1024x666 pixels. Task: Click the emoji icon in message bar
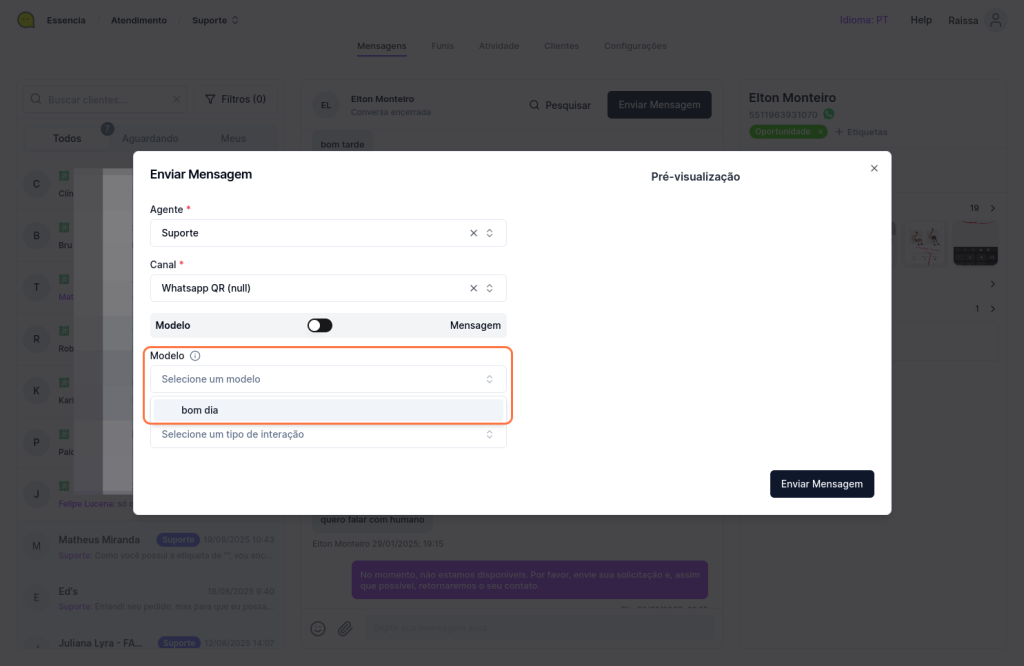[318, 628]
